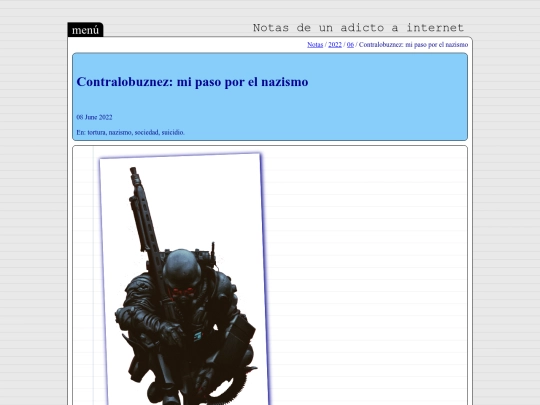Select the suicidio tag

click(x=173, y=132)
